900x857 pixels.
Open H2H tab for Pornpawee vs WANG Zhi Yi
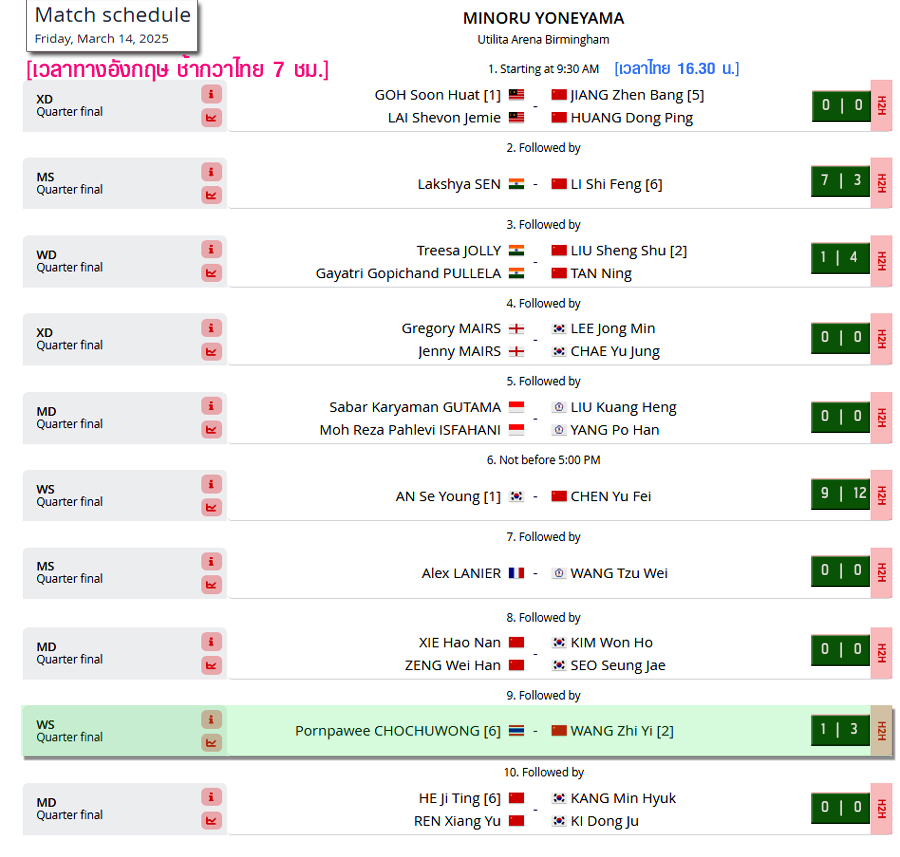click(x=881, y=731)
